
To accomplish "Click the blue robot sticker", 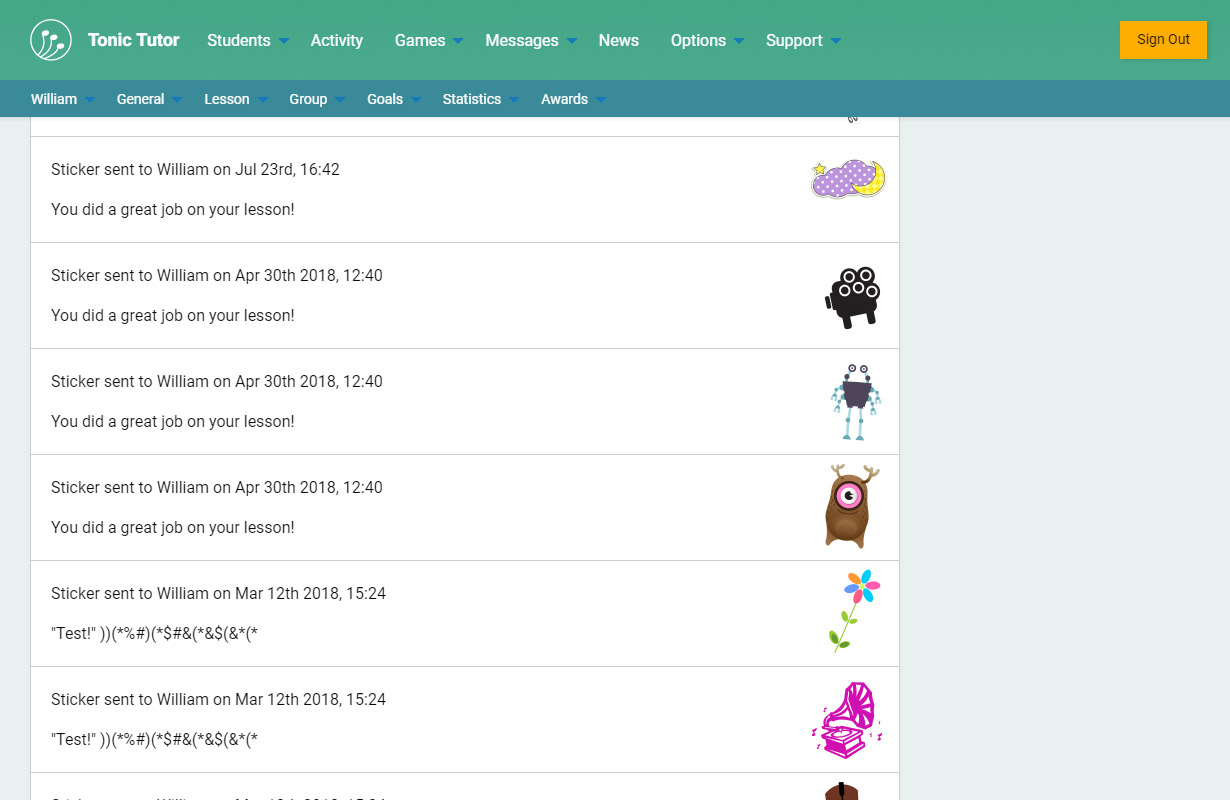I will 855,402.
